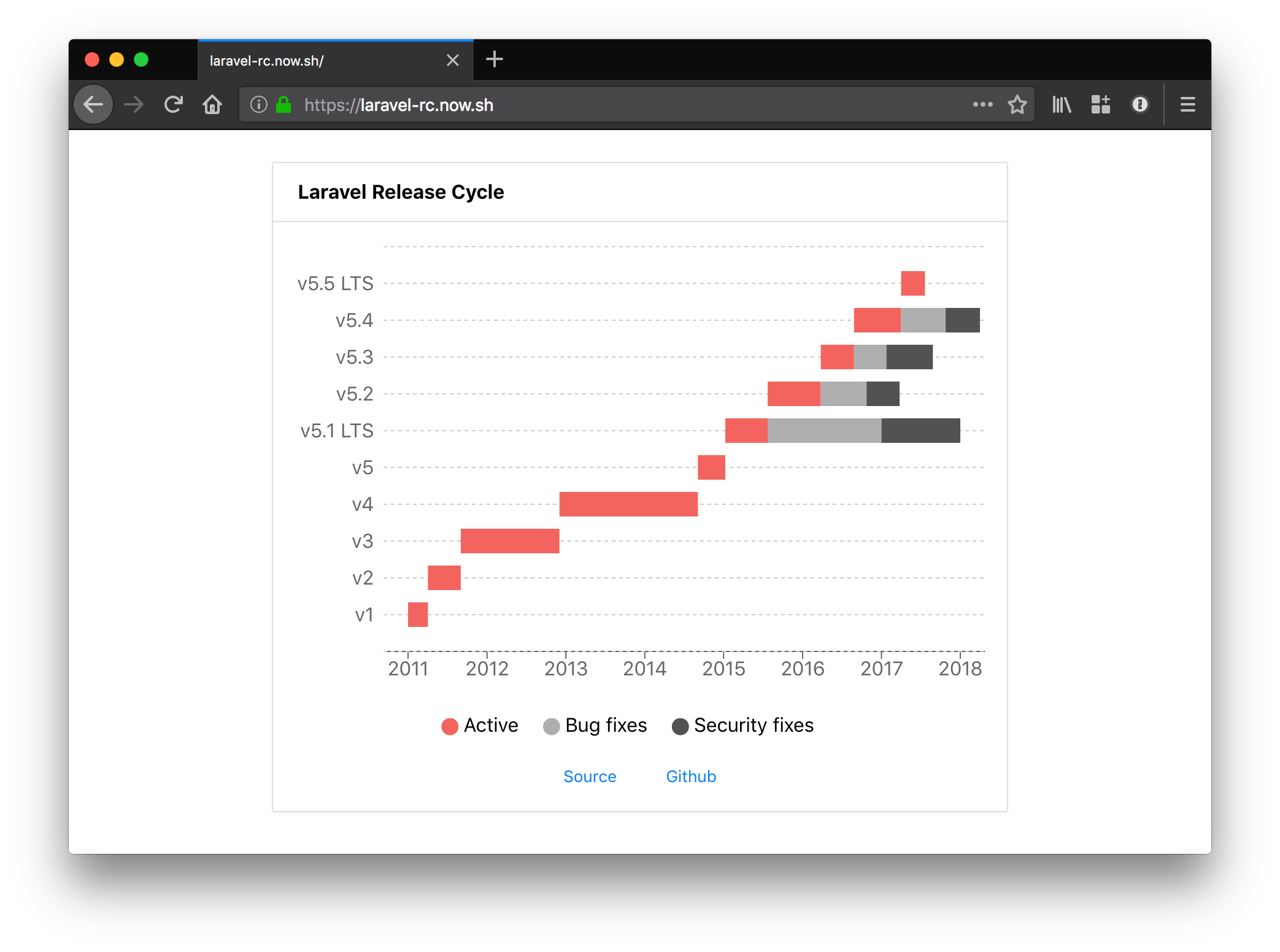Click the forward navigation arrow
Viewport: 1280px width, 952px height.
pyautogui.click(x=133, y=105)
